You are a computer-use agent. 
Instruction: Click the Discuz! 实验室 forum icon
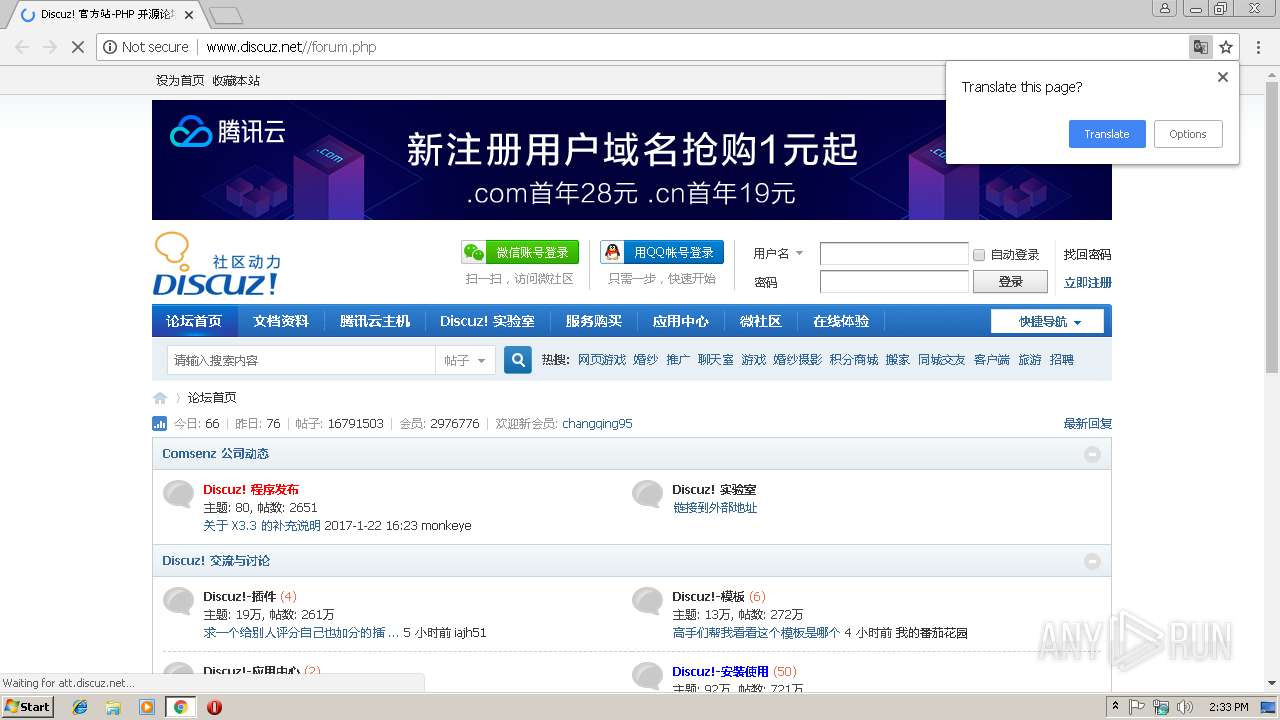point(647,494)
